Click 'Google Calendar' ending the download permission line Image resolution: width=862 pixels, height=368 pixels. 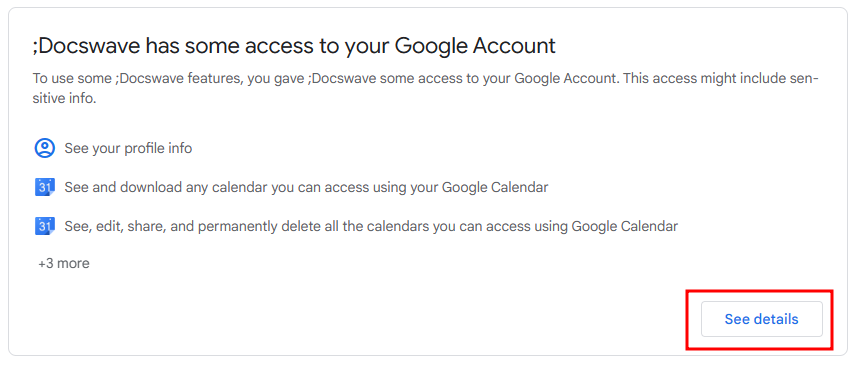click(x=495, y=188)
